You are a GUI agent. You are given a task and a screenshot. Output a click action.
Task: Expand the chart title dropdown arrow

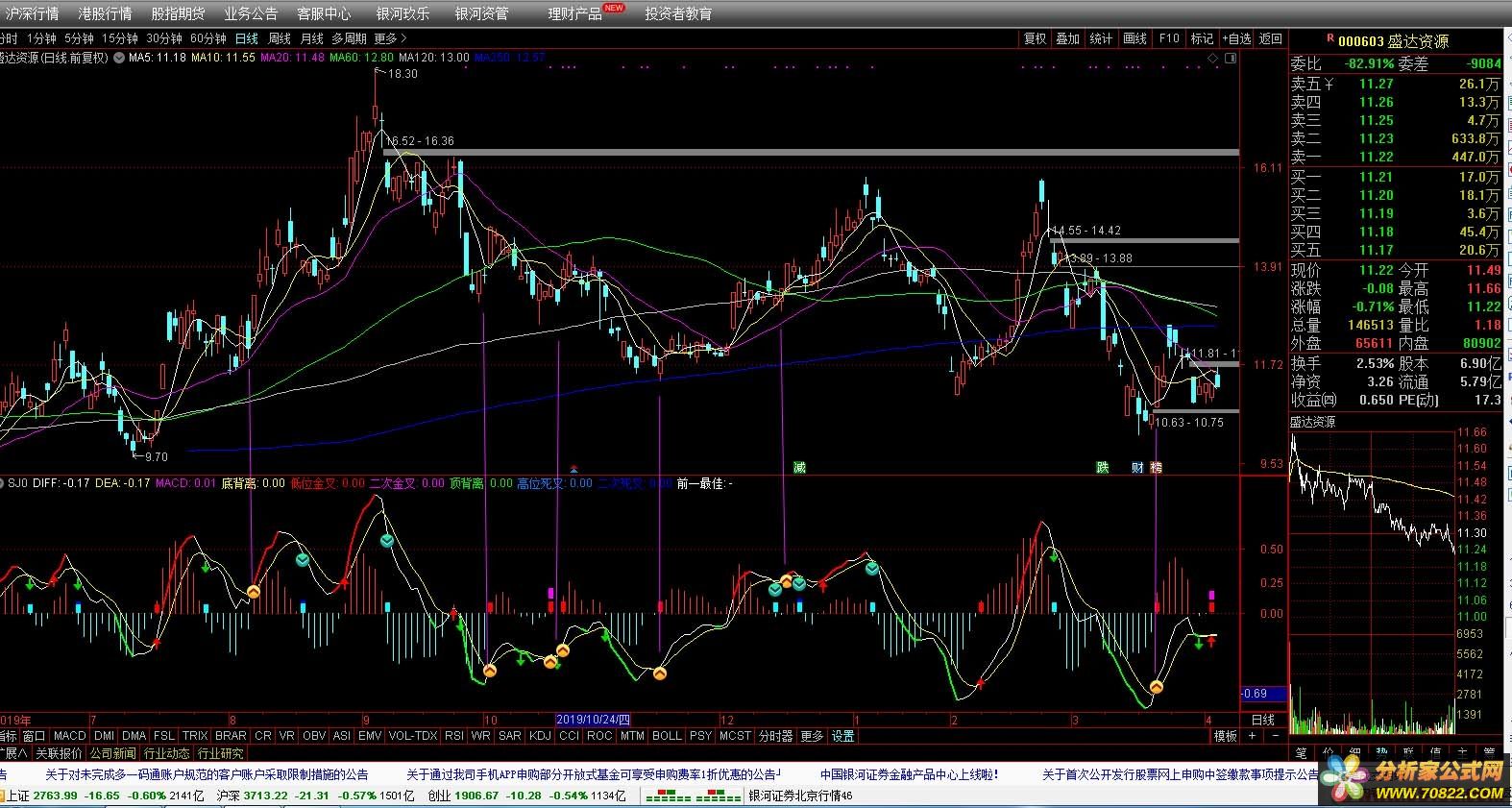tap(118, 58)
